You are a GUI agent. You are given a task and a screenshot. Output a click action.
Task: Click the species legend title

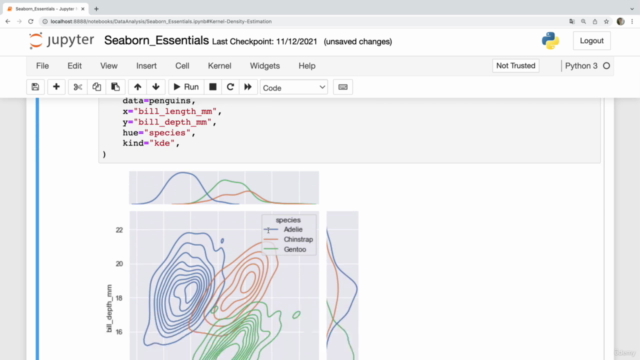click(288, 220)
